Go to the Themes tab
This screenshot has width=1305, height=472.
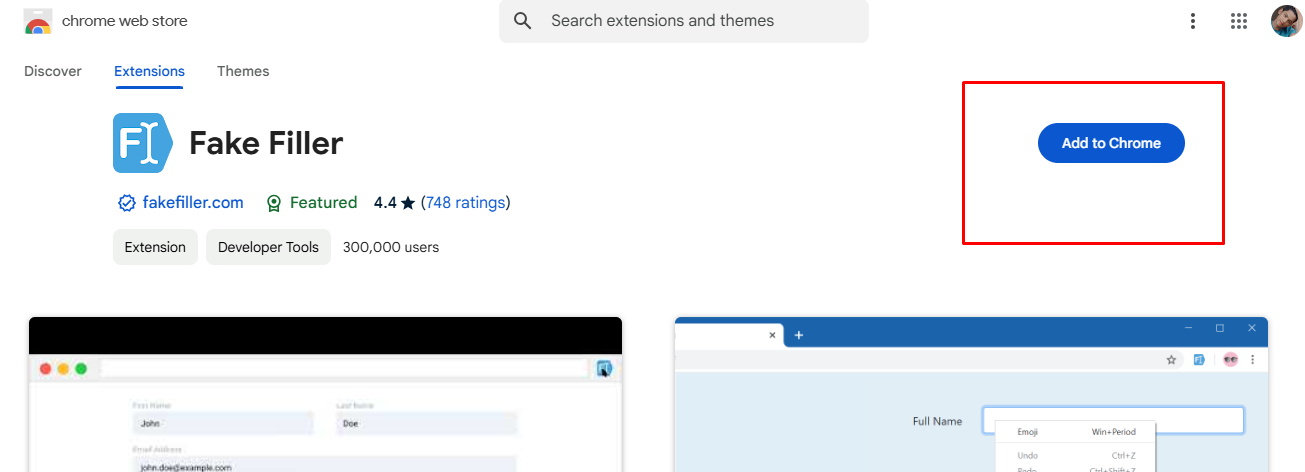pos(243,71)
